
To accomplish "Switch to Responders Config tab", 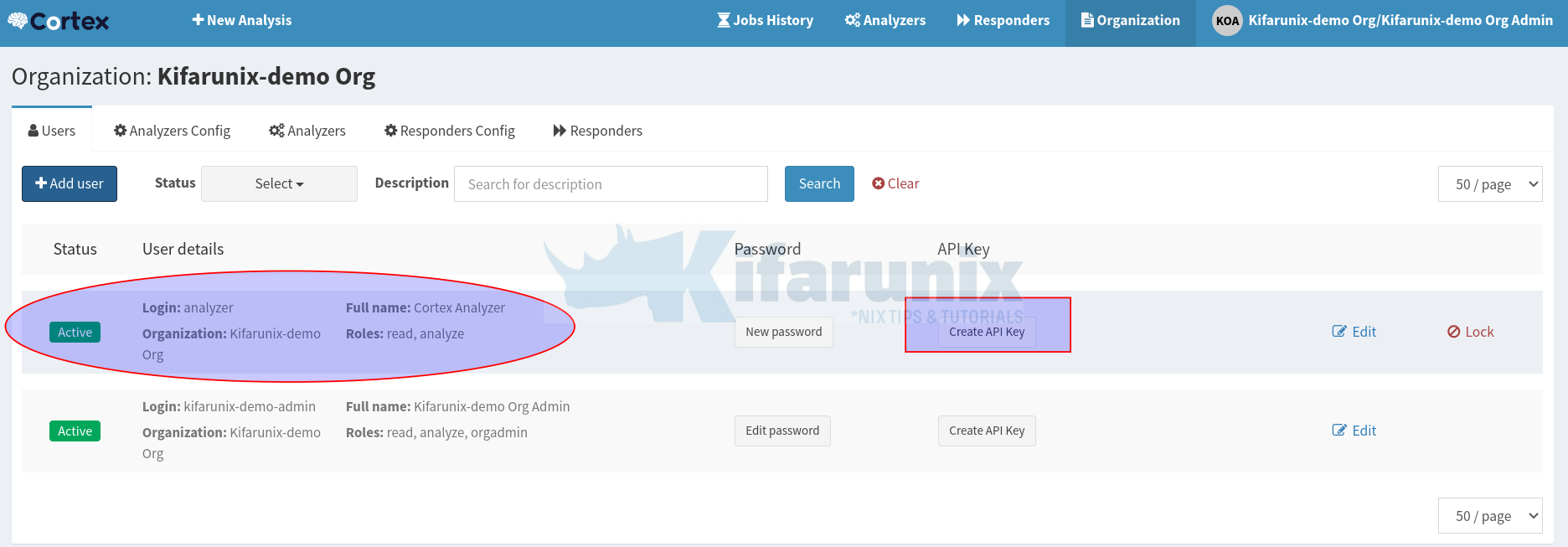I will coord(450,131).
